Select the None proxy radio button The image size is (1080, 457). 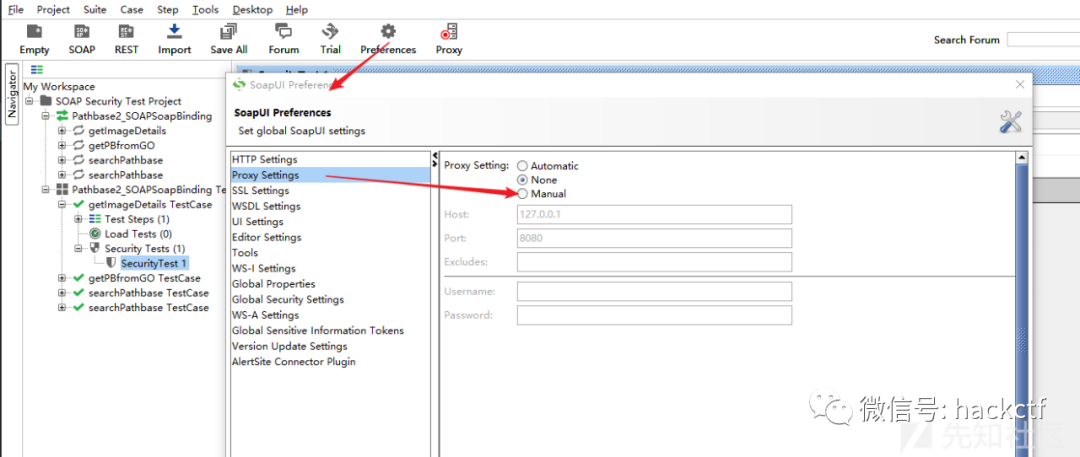tap(523, 180)
